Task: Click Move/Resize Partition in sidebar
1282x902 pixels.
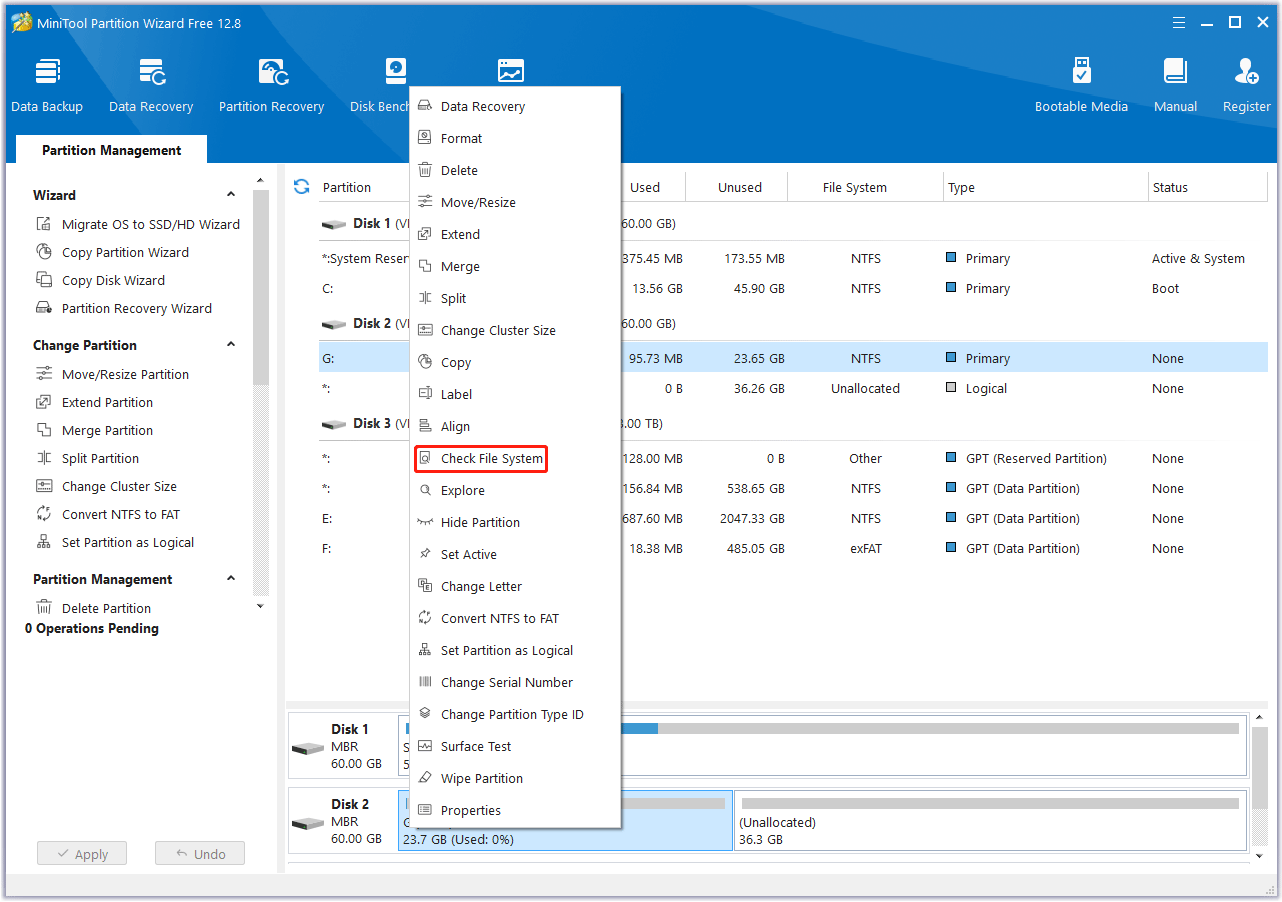Action: (112, 374)
